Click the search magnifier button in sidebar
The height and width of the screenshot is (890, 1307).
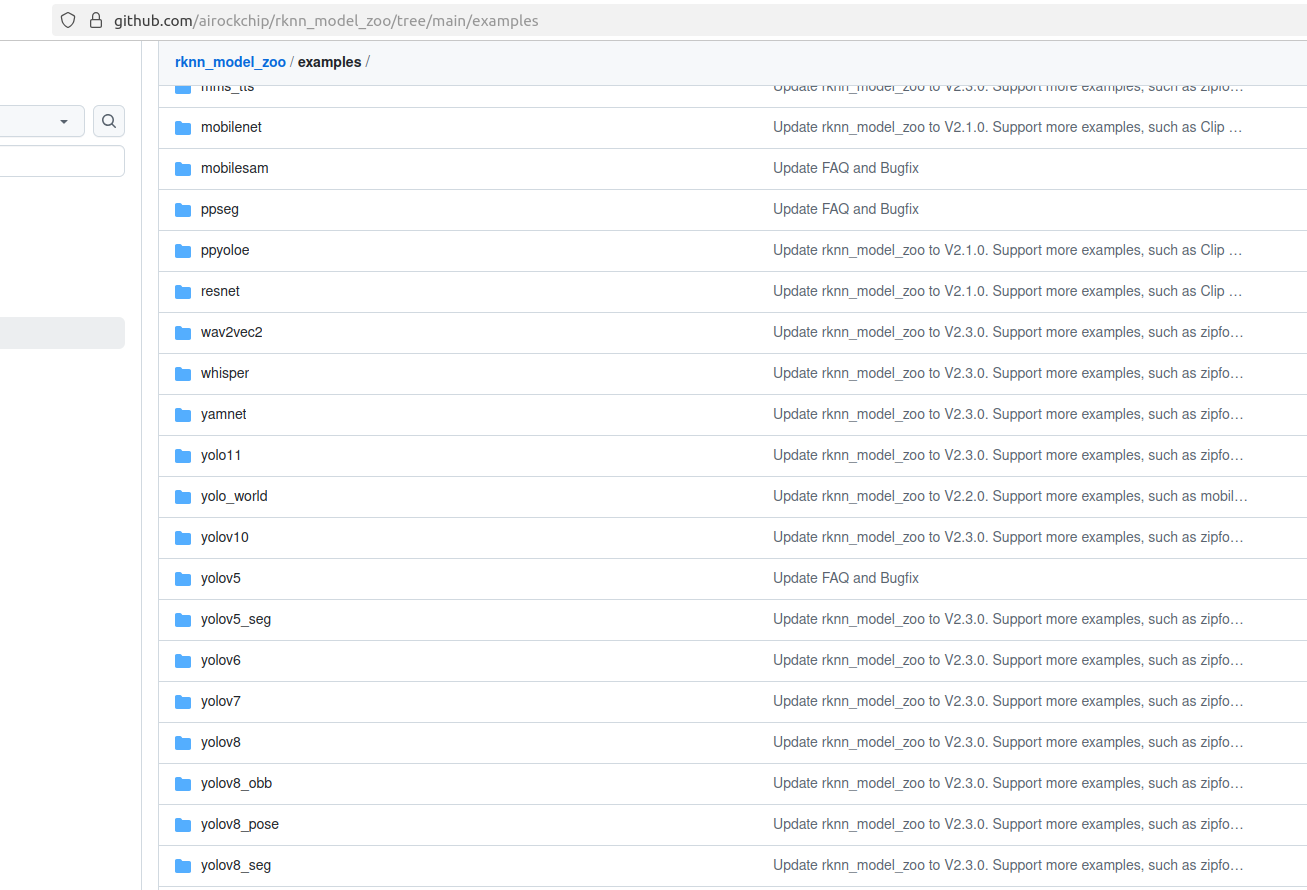pyautogui.click(x=109, y=121)
